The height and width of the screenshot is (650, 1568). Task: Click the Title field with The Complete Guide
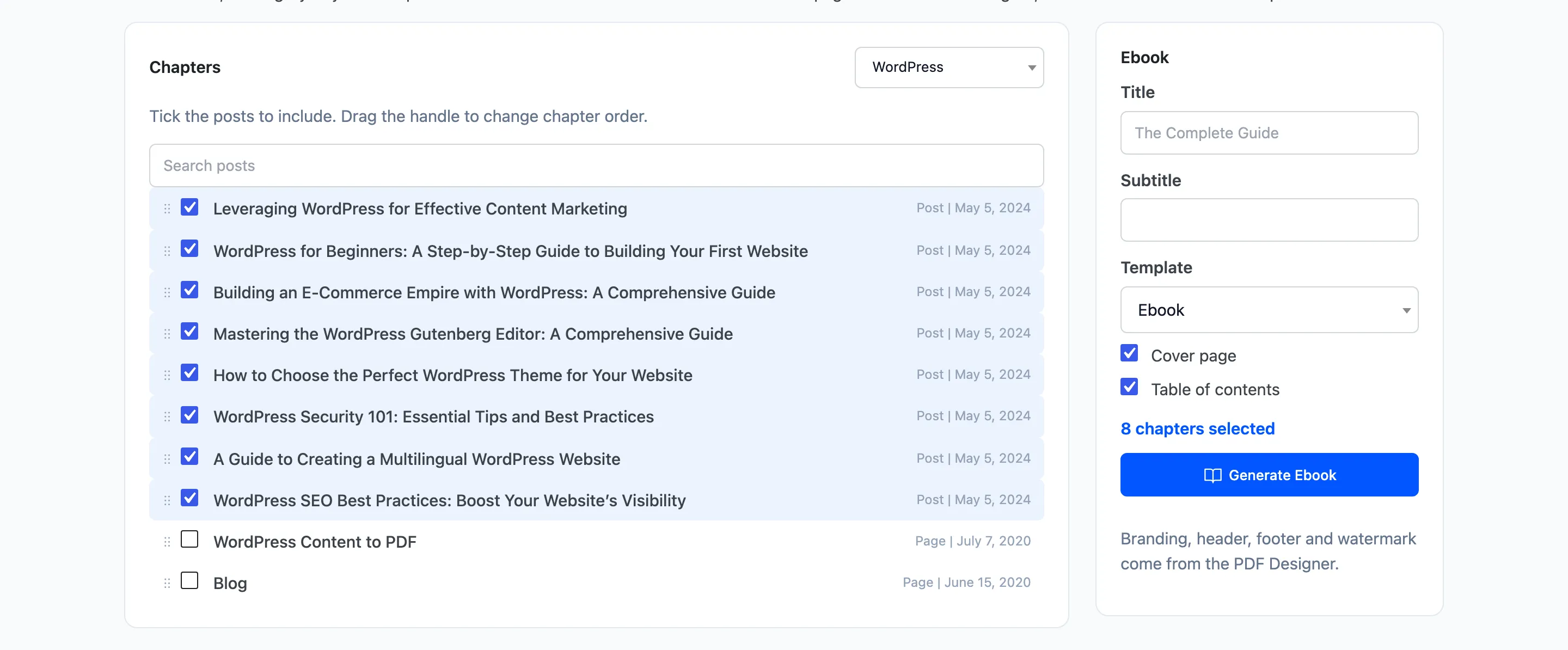tap(1269, 133)
